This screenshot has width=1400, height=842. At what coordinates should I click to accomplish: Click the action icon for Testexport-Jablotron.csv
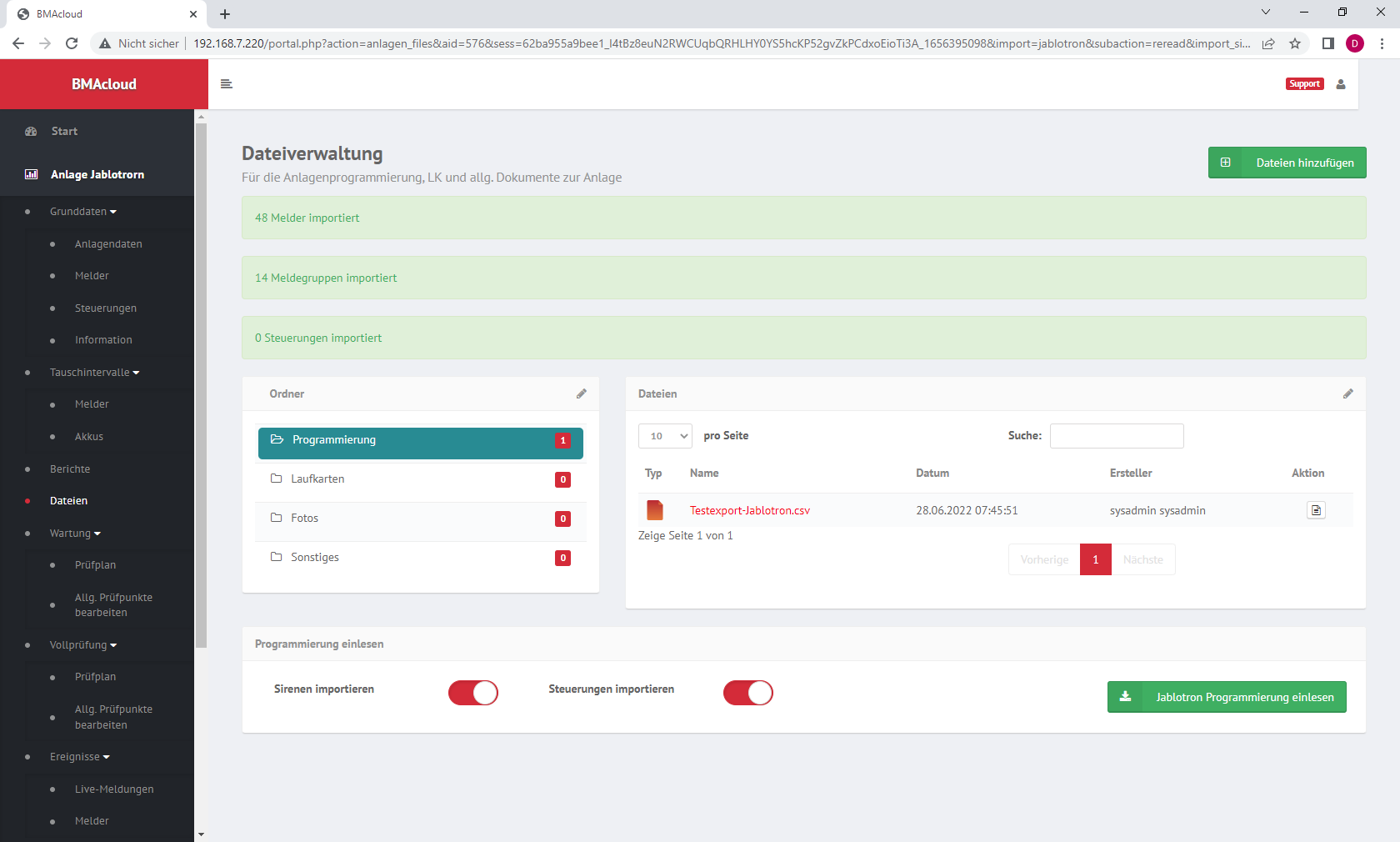[x=1316, y=510]
